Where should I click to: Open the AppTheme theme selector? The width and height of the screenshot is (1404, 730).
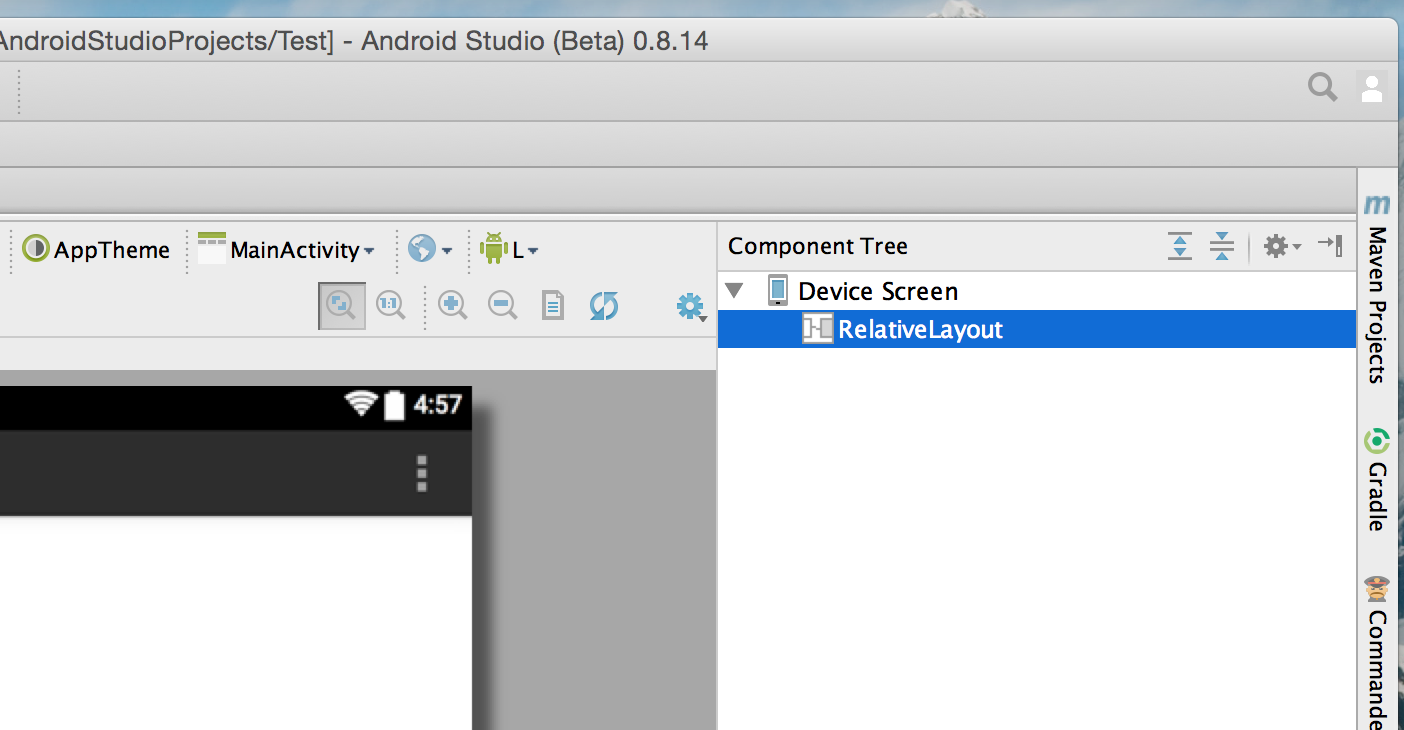click(x=96, y=249)
